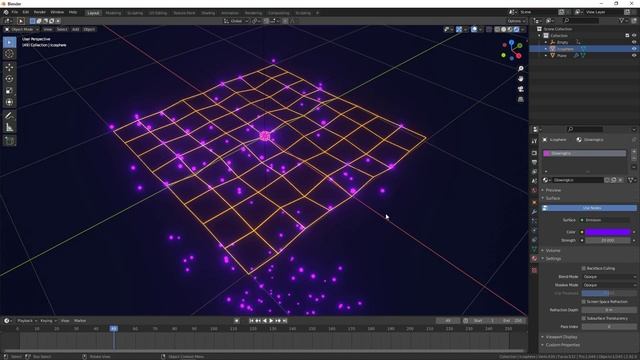Select the 3D Cursor tool
Viewport: 640px width, 360px height.
(x=9, y=54)
